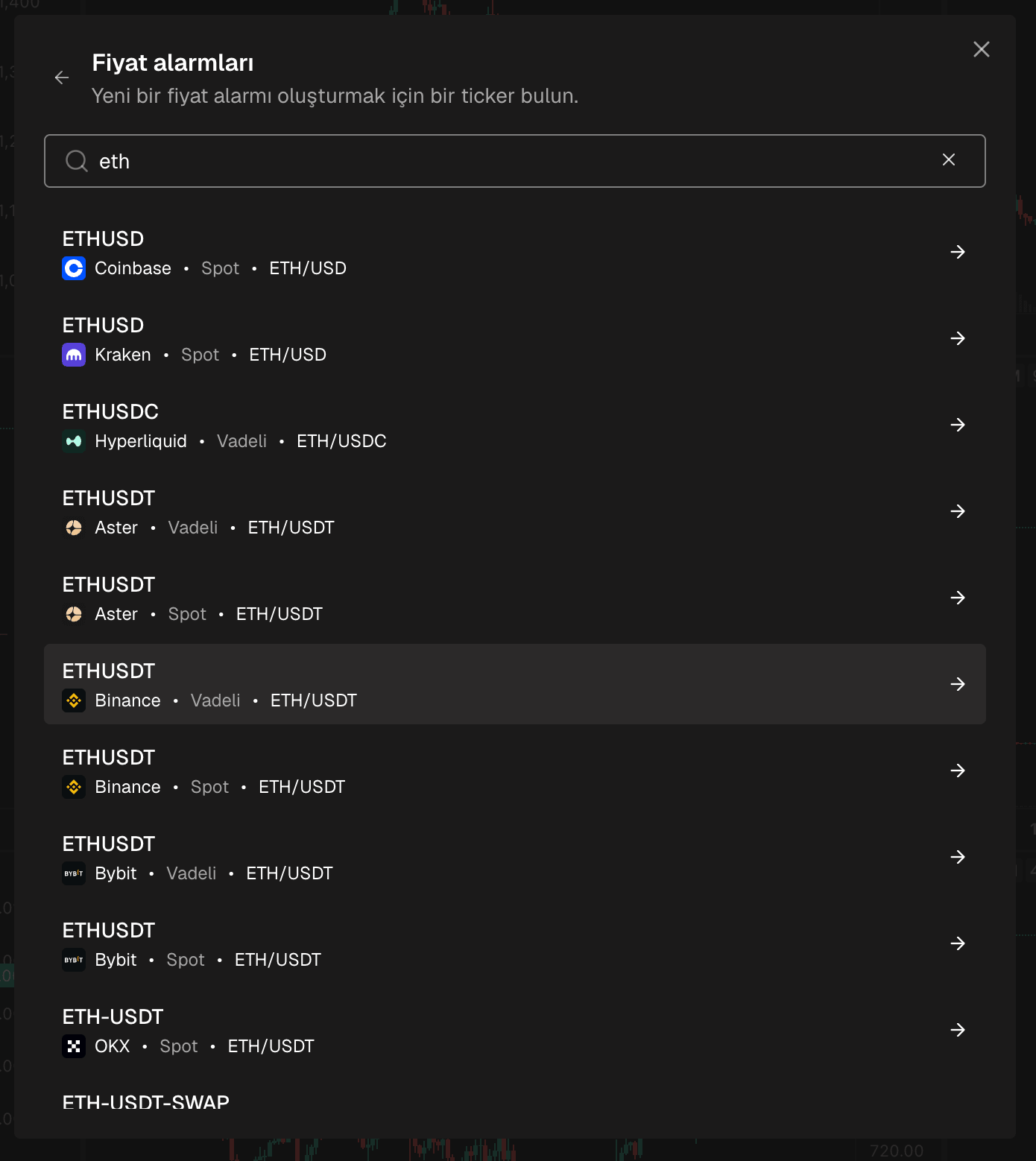
Task: Open Binance Spot ETHUSDT row arrow
Action: pyautogui.click(x=958, y=771)
